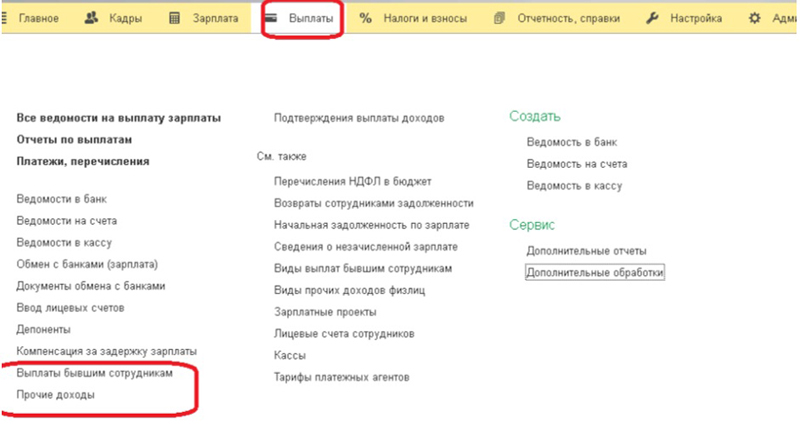The width and height of the screenshot is (800, 428).
Task: Open Ведомости в кассу list
Action: 64,243
